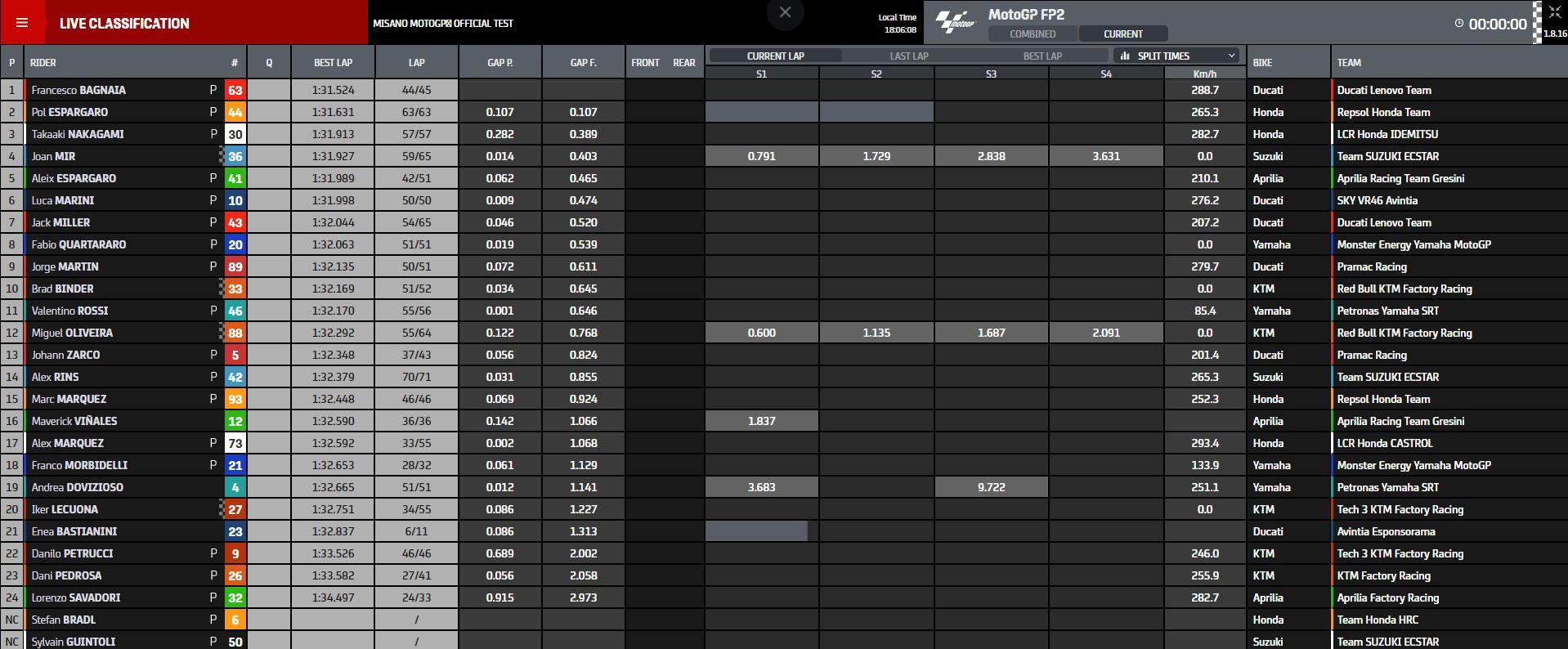Click Rossi's number 46 badge
This screenshot has width=1568, height=649.
click(235, 311)
